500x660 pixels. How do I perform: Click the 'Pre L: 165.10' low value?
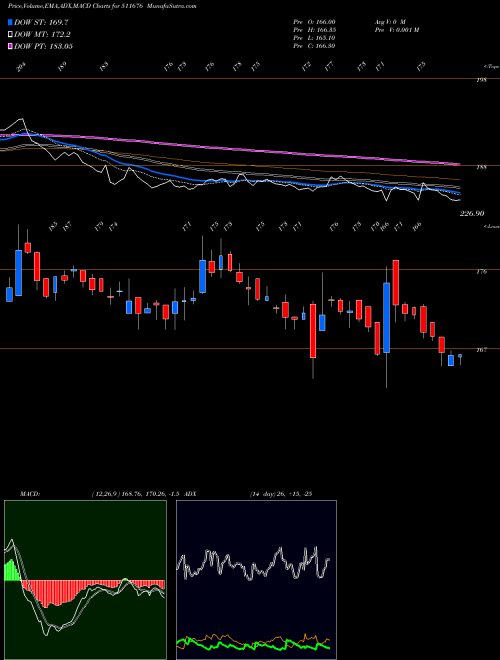point(314,38)
